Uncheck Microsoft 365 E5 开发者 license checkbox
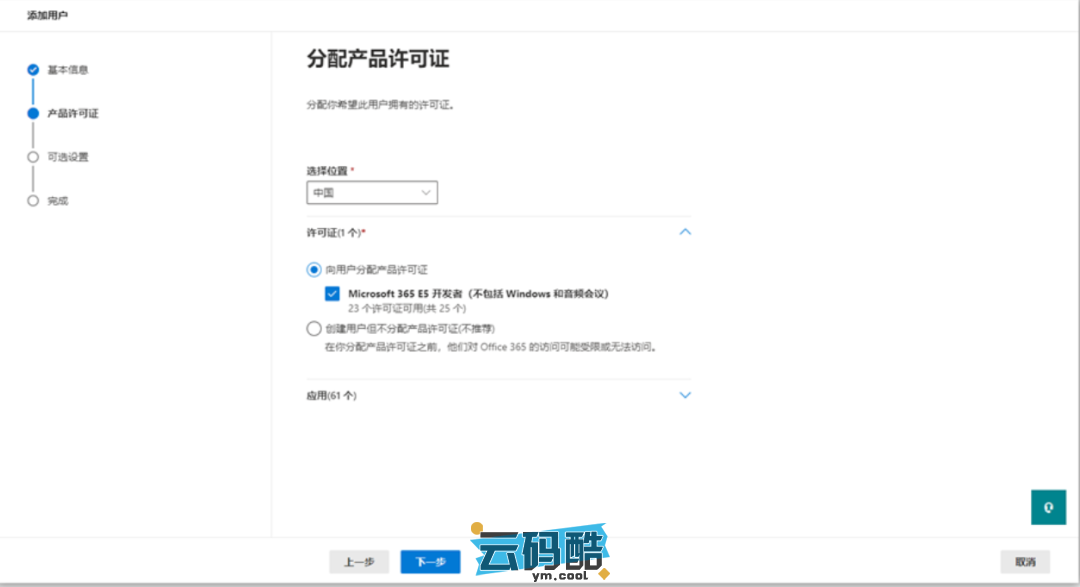 [332, 294]
